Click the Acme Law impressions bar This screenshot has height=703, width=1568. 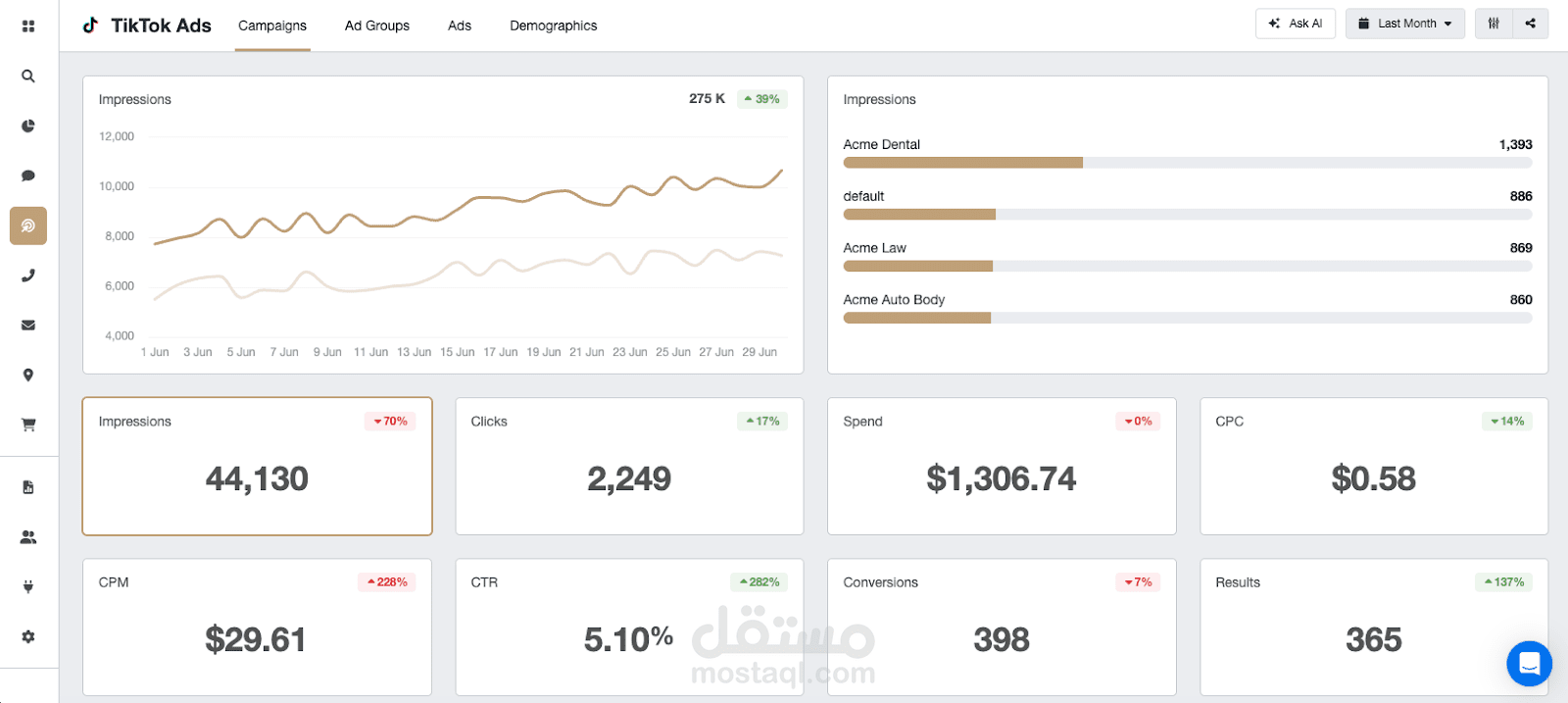pyautogui.click(x=1188, y=266)
